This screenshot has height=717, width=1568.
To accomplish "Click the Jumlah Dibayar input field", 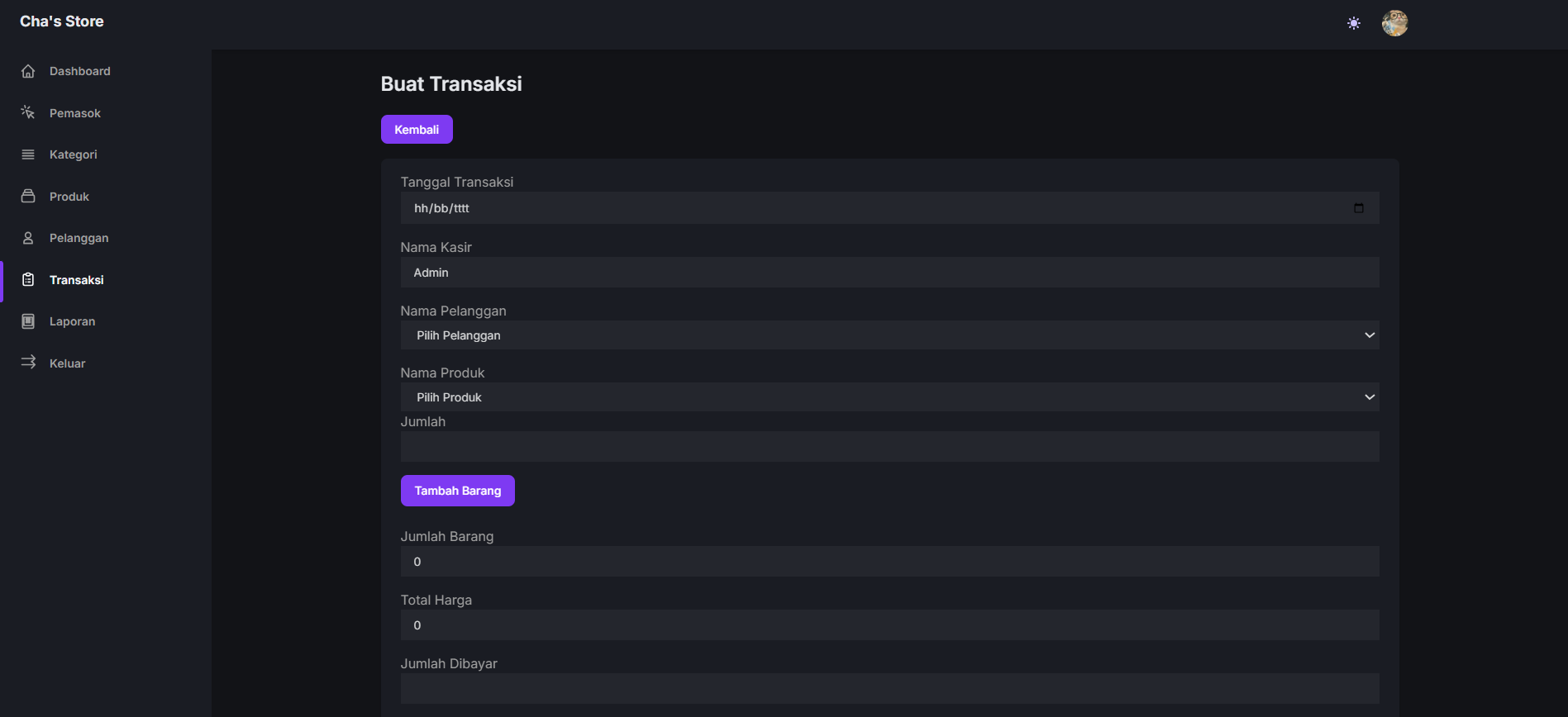I will (889, 689).
